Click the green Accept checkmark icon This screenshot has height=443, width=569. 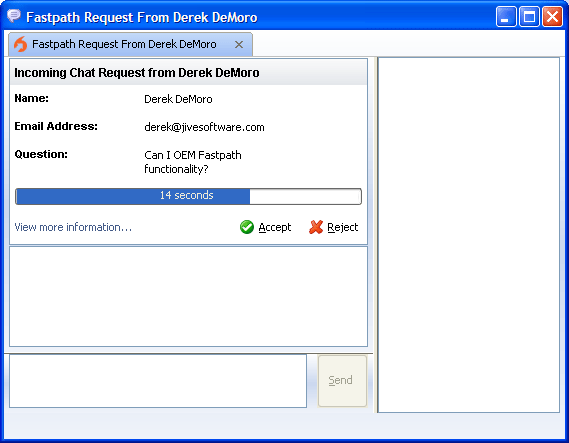coord(247,227)
